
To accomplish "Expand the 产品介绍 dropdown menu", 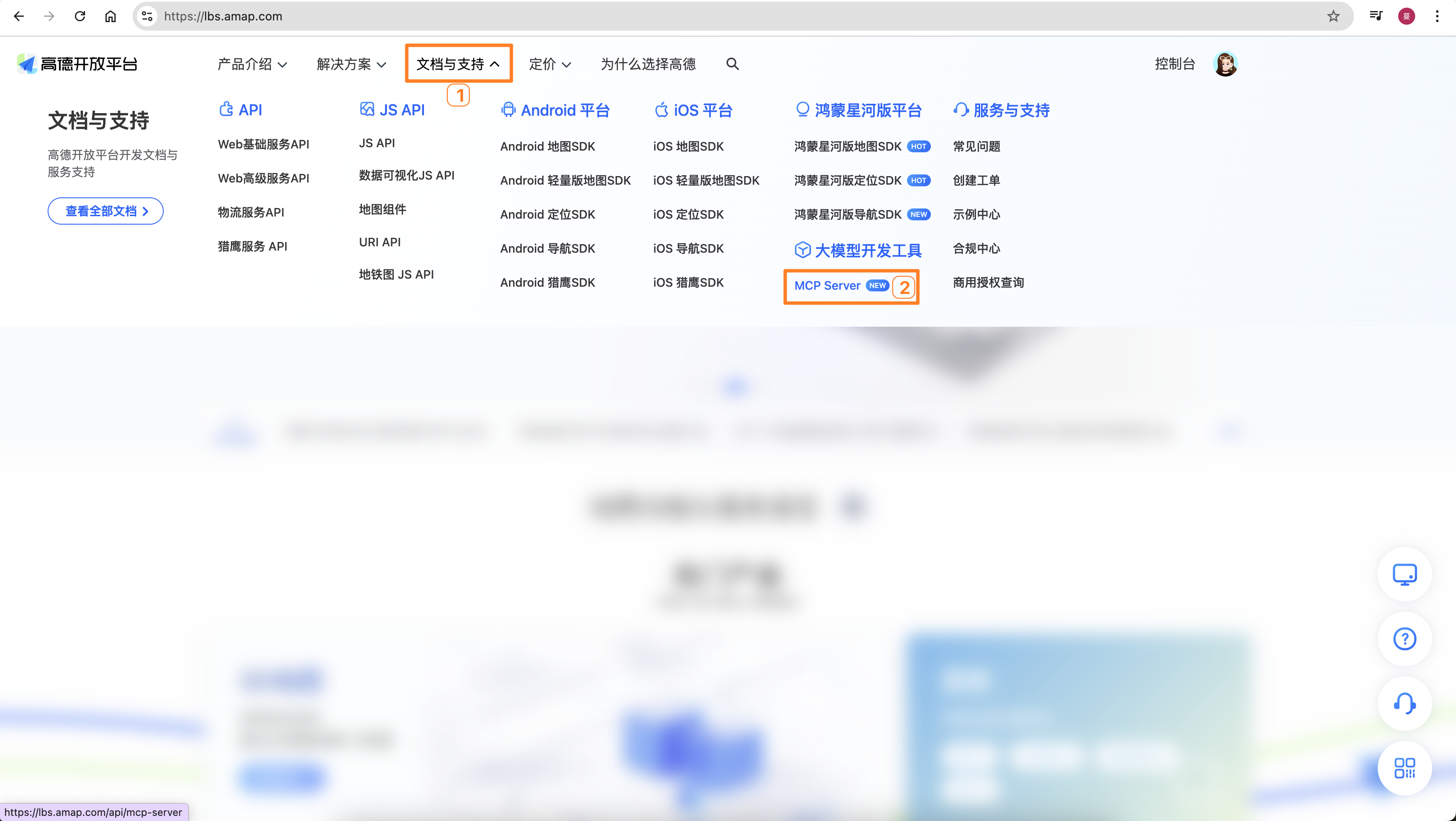I will point(252,65).
